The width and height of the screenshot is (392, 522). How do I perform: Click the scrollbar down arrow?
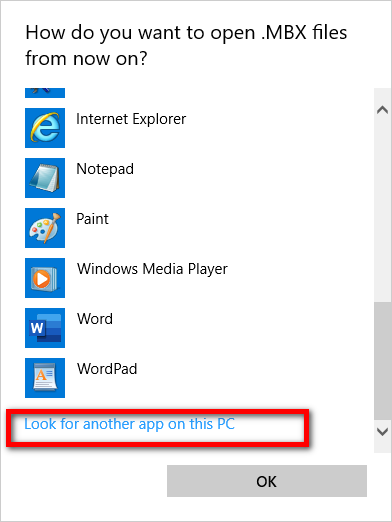tap(382, 432)
